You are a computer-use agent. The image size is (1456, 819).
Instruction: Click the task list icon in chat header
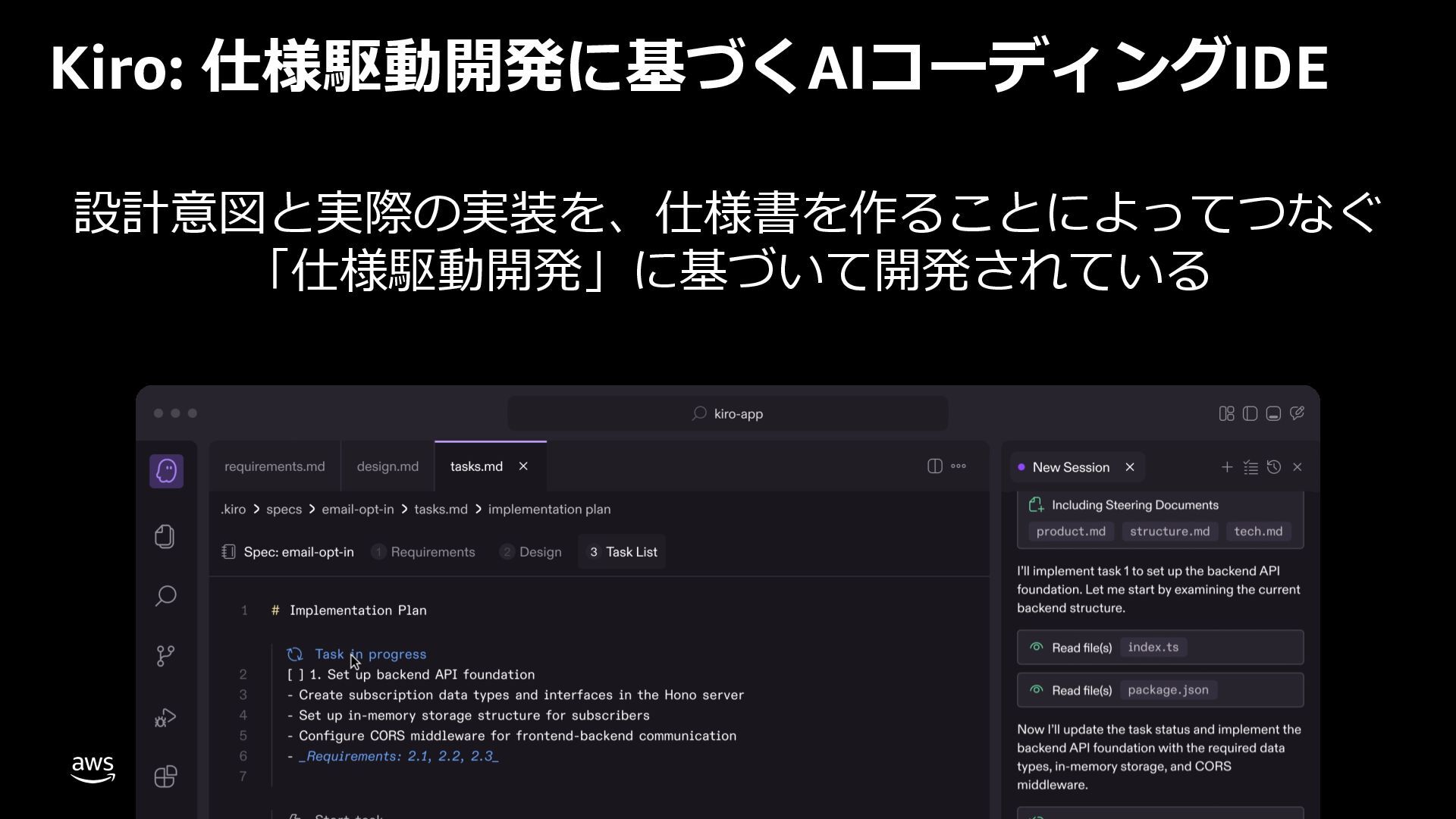[x=1250, y=467]
